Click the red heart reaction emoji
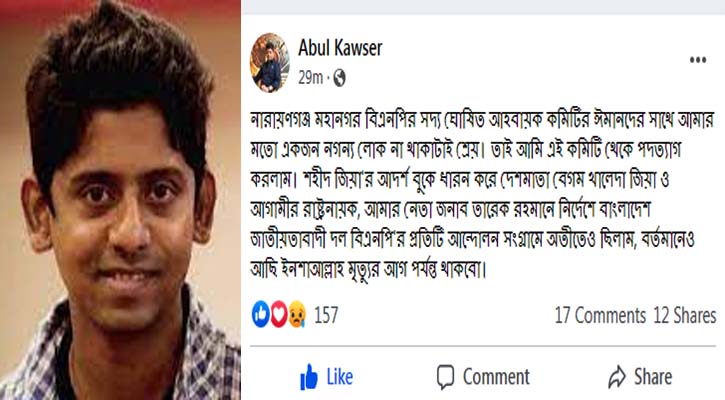The height and width of the screenshot is (400, 725). click(x=279, y=314)
